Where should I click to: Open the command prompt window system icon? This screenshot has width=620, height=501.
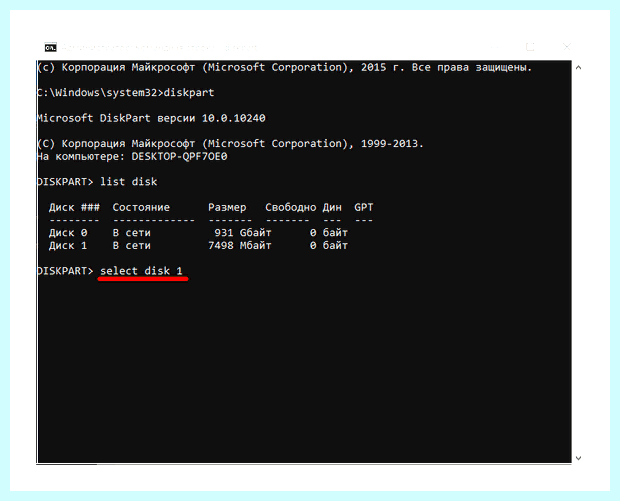coord(50,47)
